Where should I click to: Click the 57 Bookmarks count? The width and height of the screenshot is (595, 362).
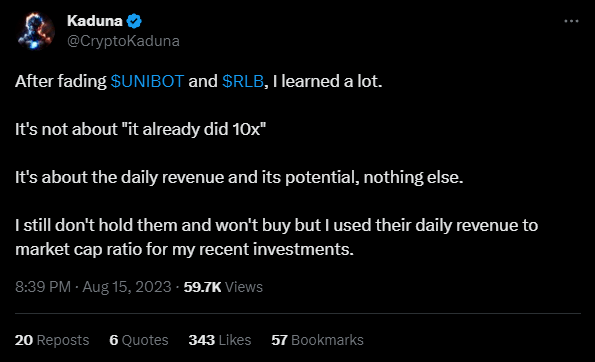click(x=317, y=340)
